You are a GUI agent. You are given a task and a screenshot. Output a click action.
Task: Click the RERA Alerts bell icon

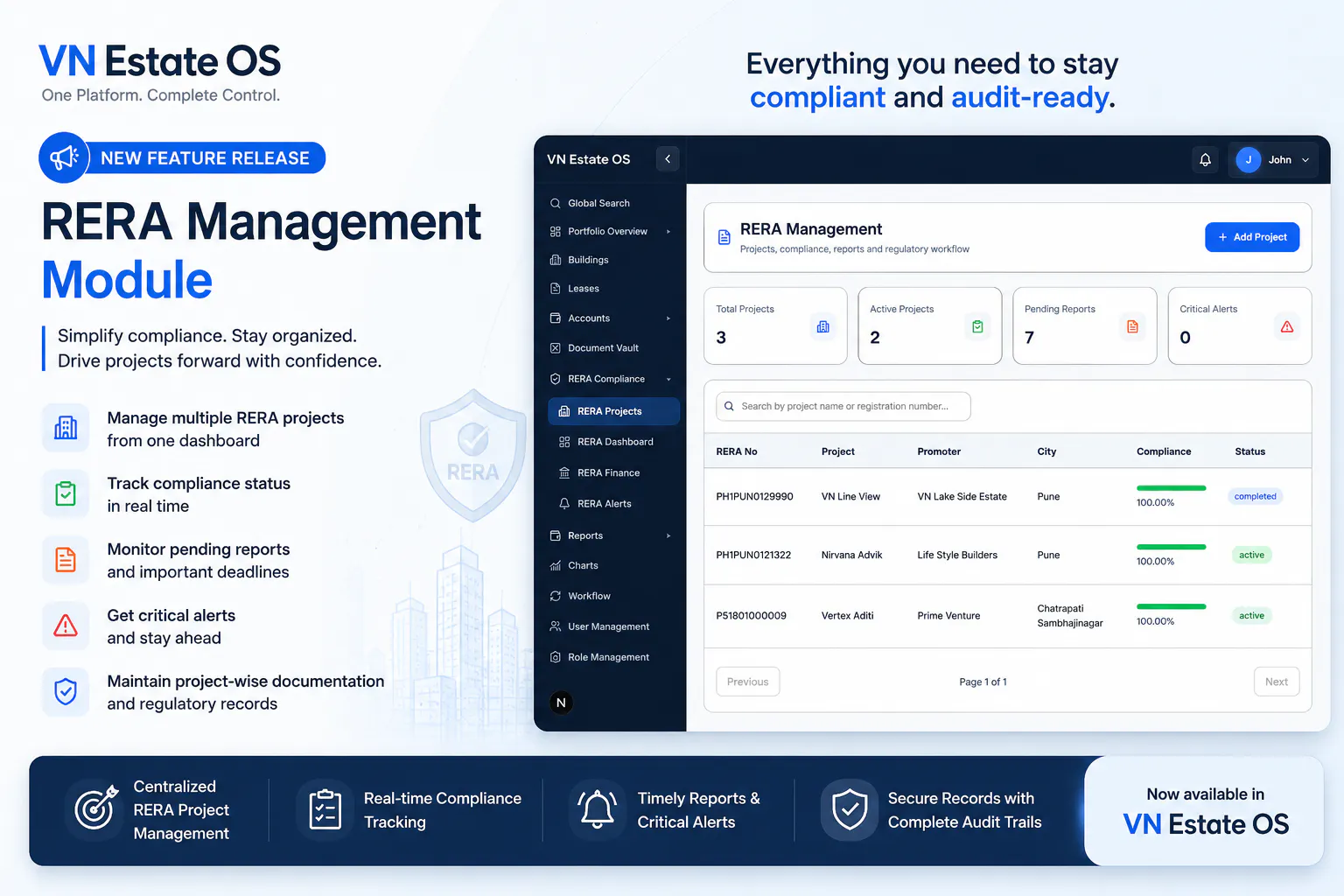[564, 504]
